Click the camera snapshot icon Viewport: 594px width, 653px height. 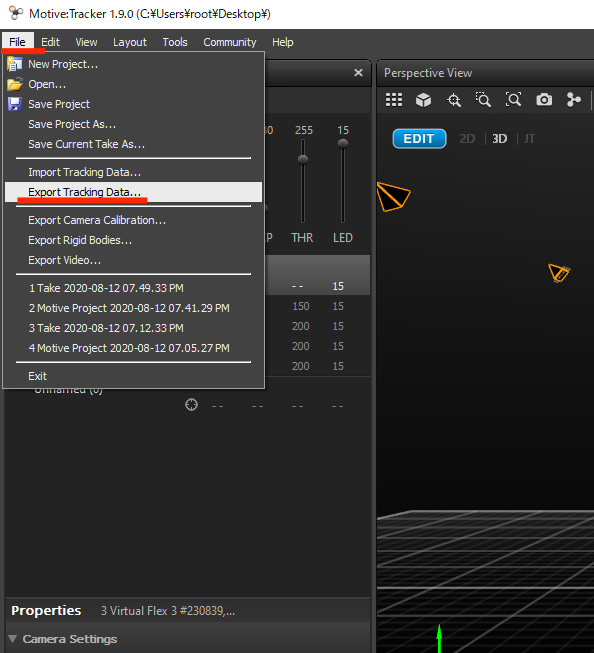pyautogui.click(x=544, y=100)
